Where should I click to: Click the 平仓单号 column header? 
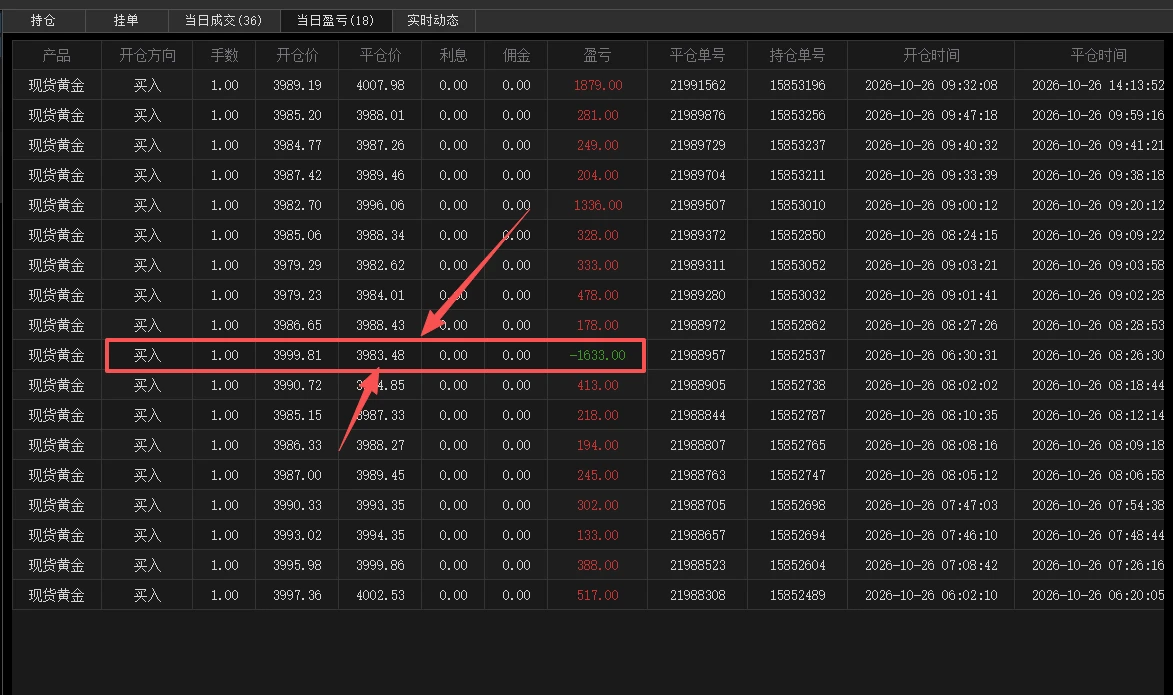coord(697,55)
